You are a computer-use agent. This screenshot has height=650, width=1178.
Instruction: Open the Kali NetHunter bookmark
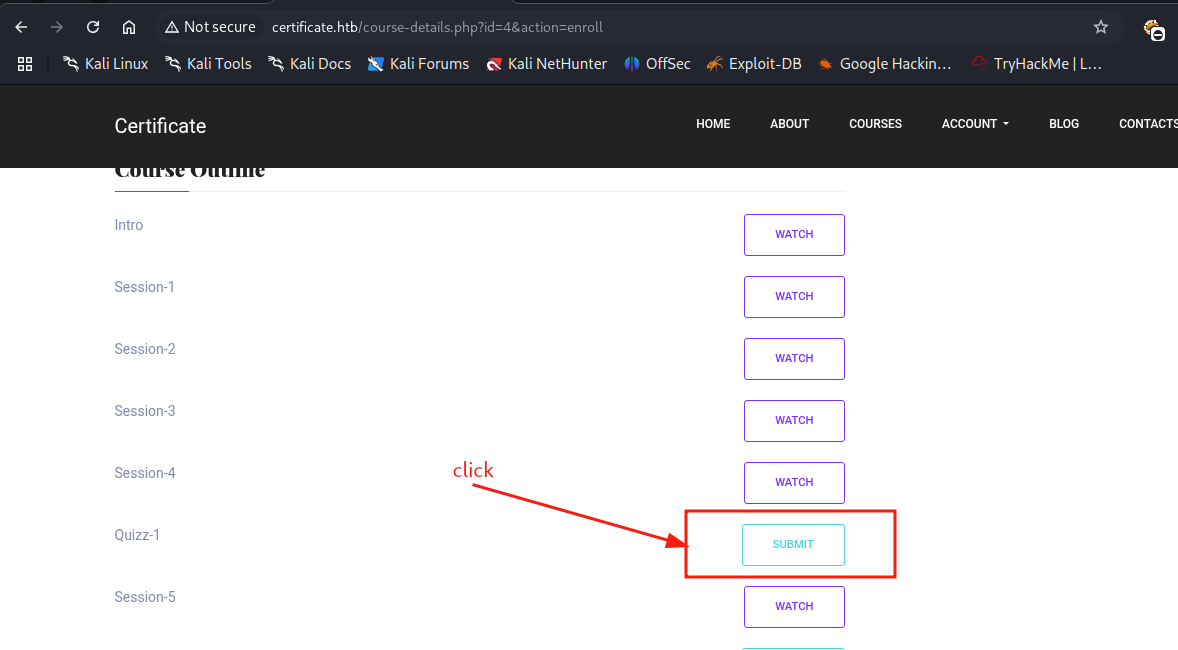pos(546,64)
